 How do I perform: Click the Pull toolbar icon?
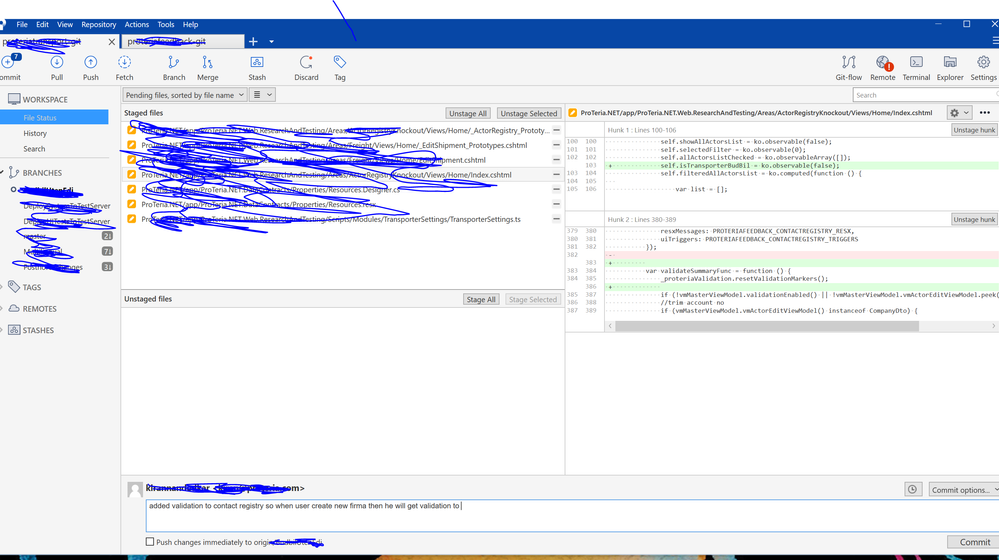[57, 68]
